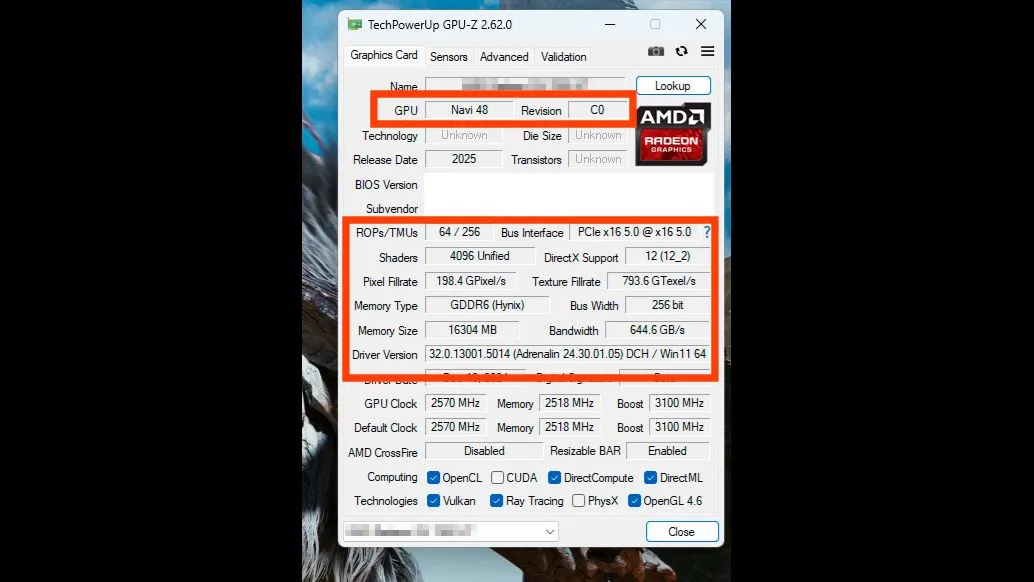
Task: Click the blurred Name field
Action: [x=526, y=85]
